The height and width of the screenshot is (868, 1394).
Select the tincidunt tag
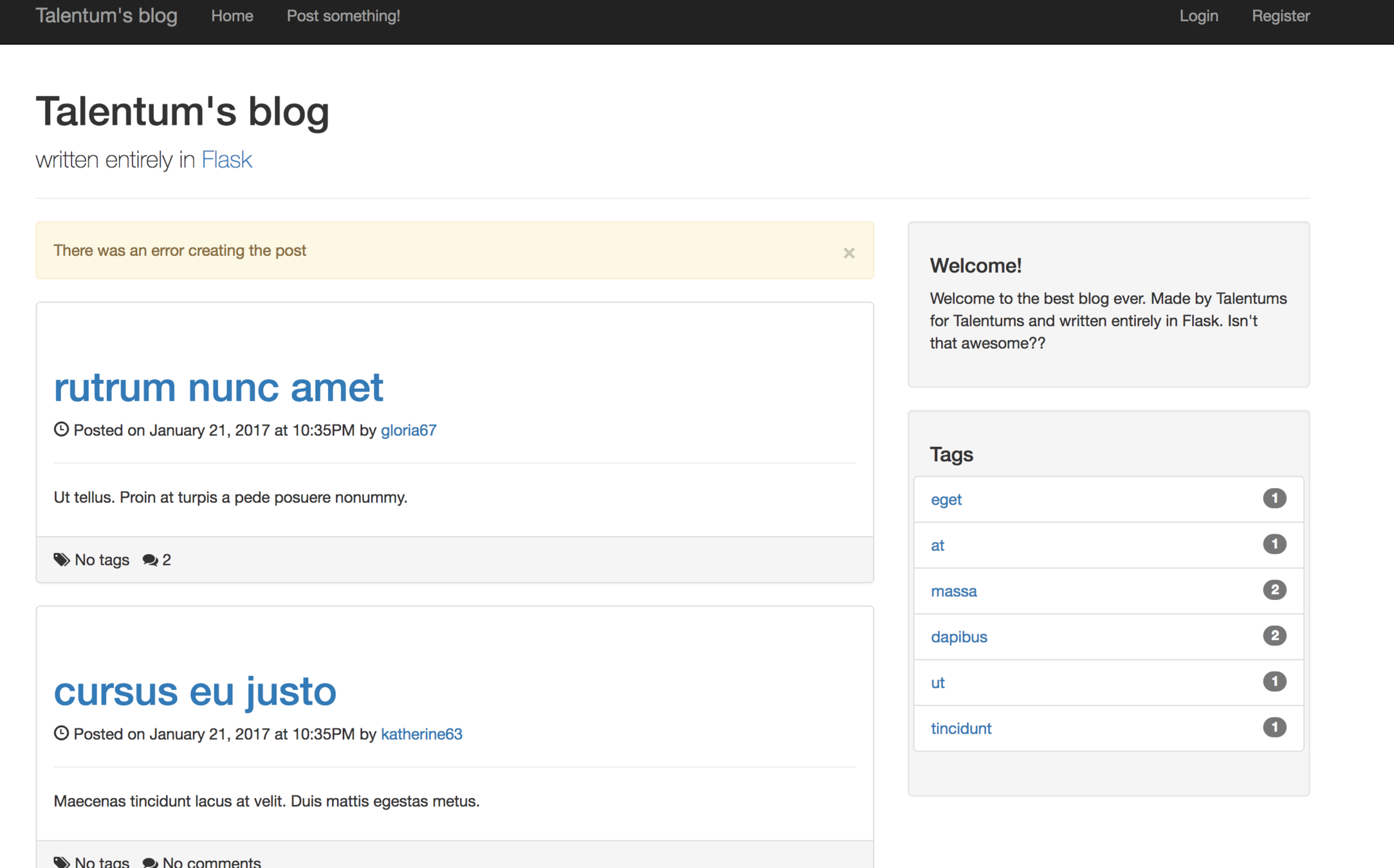tap(960, 728)
